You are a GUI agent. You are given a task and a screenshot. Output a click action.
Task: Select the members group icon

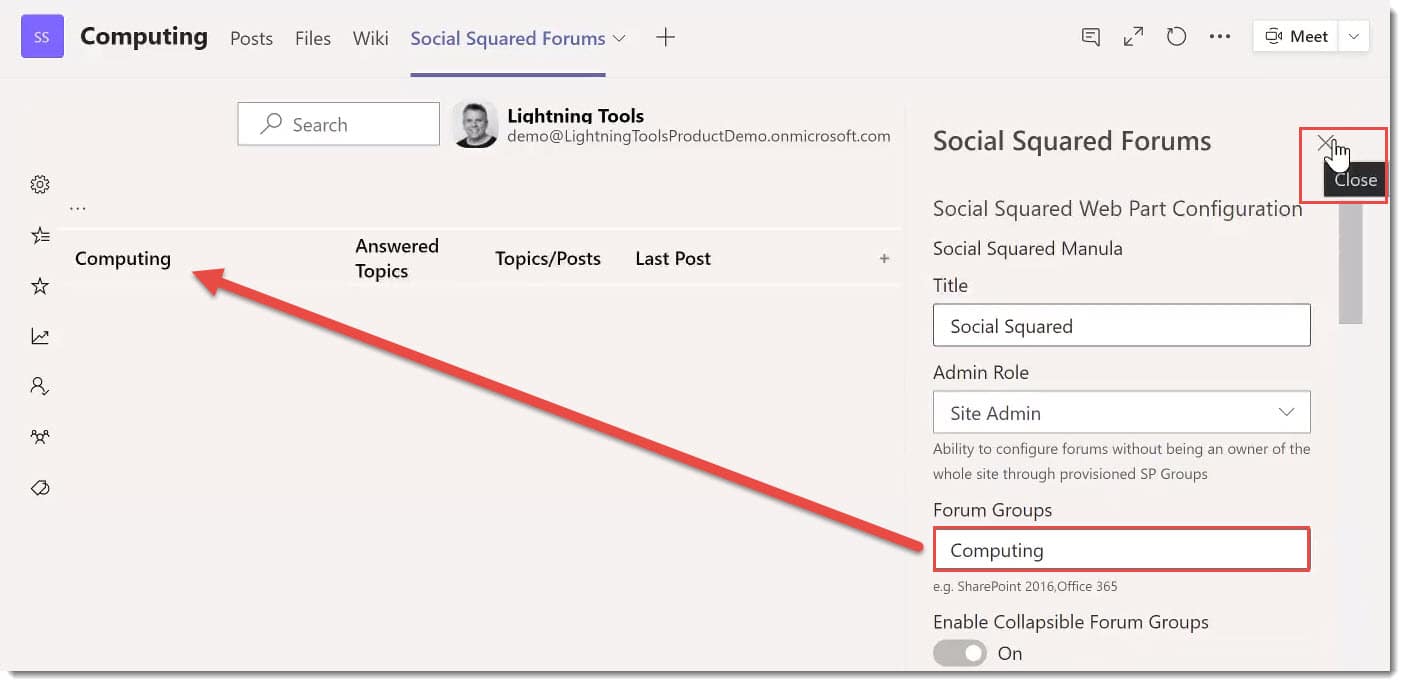40,437
